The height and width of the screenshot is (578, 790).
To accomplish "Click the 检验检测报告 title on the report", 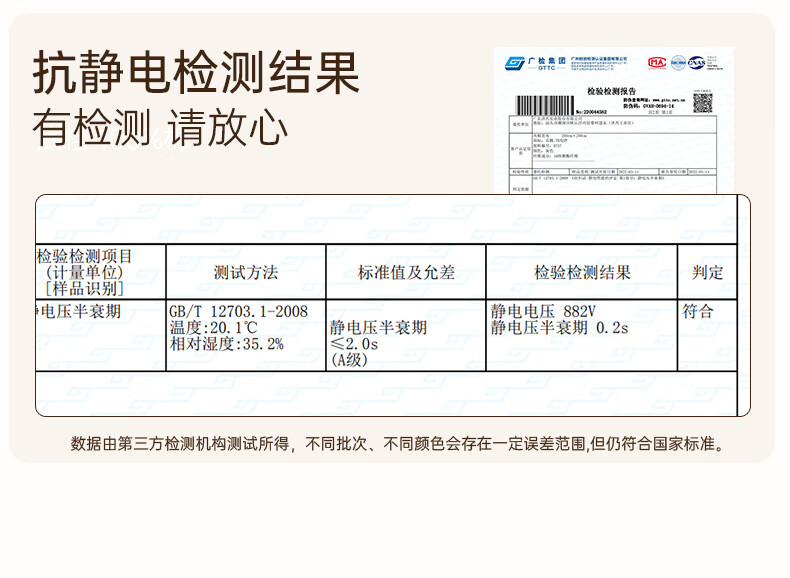I will point(611,91).
